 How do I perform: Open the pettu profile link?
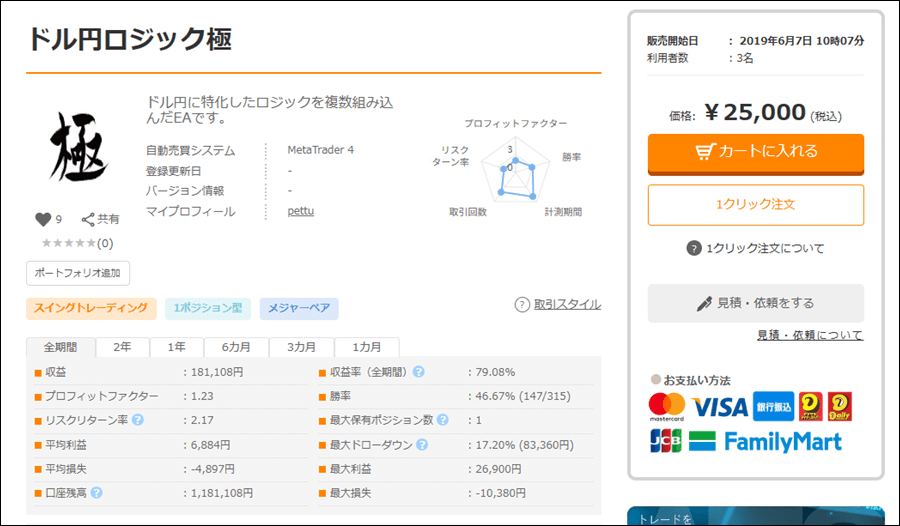coord(301,211)
